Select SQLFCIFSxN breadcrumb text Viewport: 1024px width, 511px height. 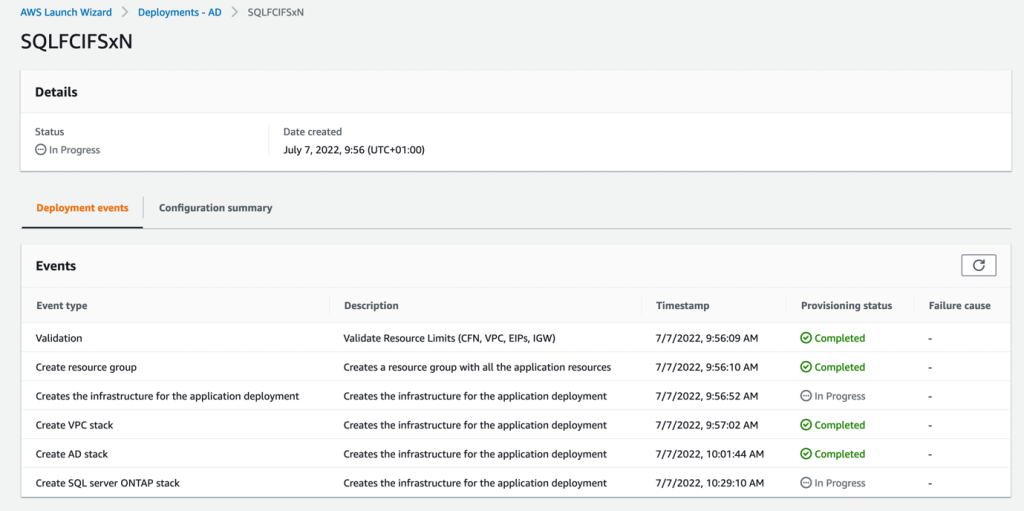click(x=276, y=12)
